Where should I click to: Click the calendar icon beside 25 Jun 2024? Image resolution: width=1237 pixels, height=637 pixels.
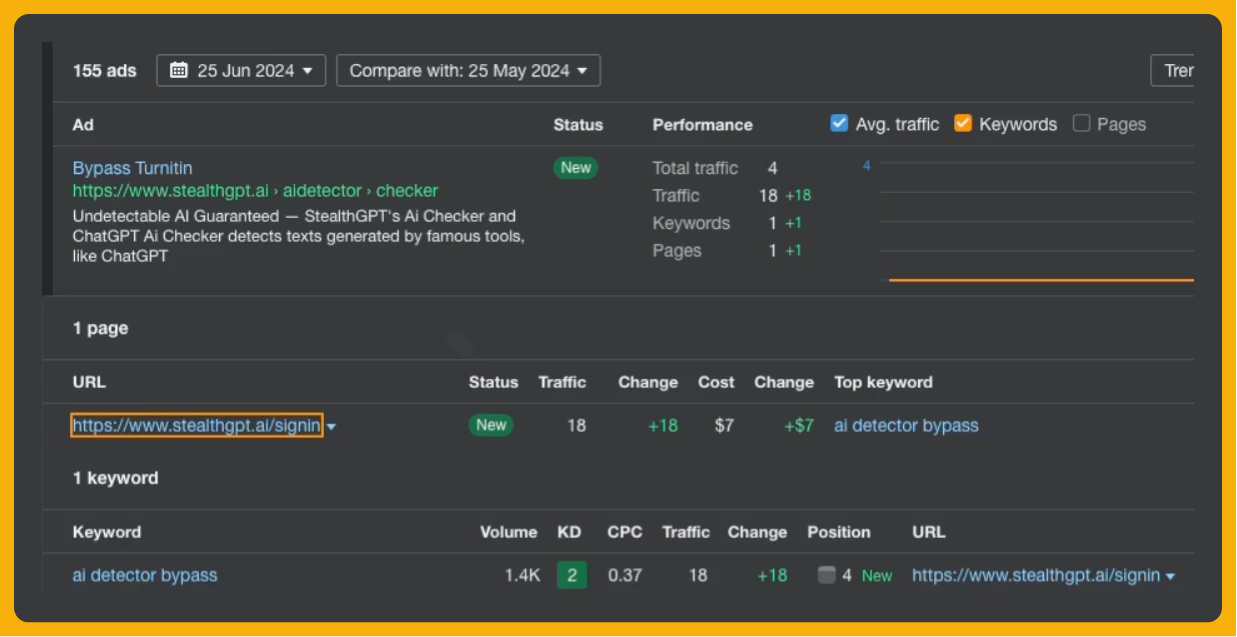179,70
